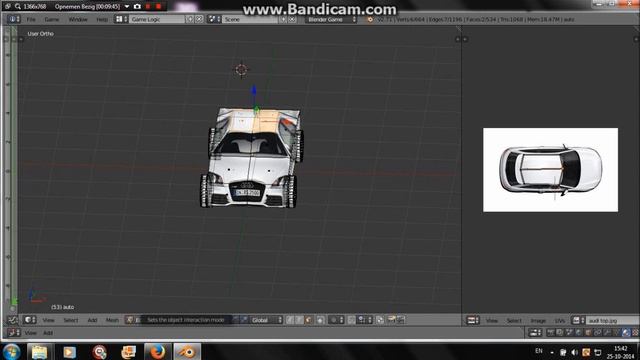Image resolution: width=640 pixels, height=360 pixels.
Task: Open the Material properties tab
Action: [626, 333]
